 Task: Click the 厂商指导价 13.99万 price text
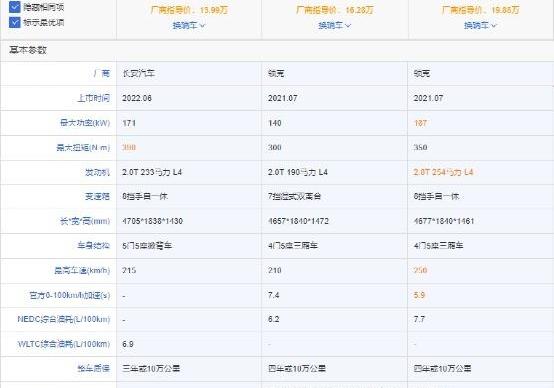coord(189,10)
